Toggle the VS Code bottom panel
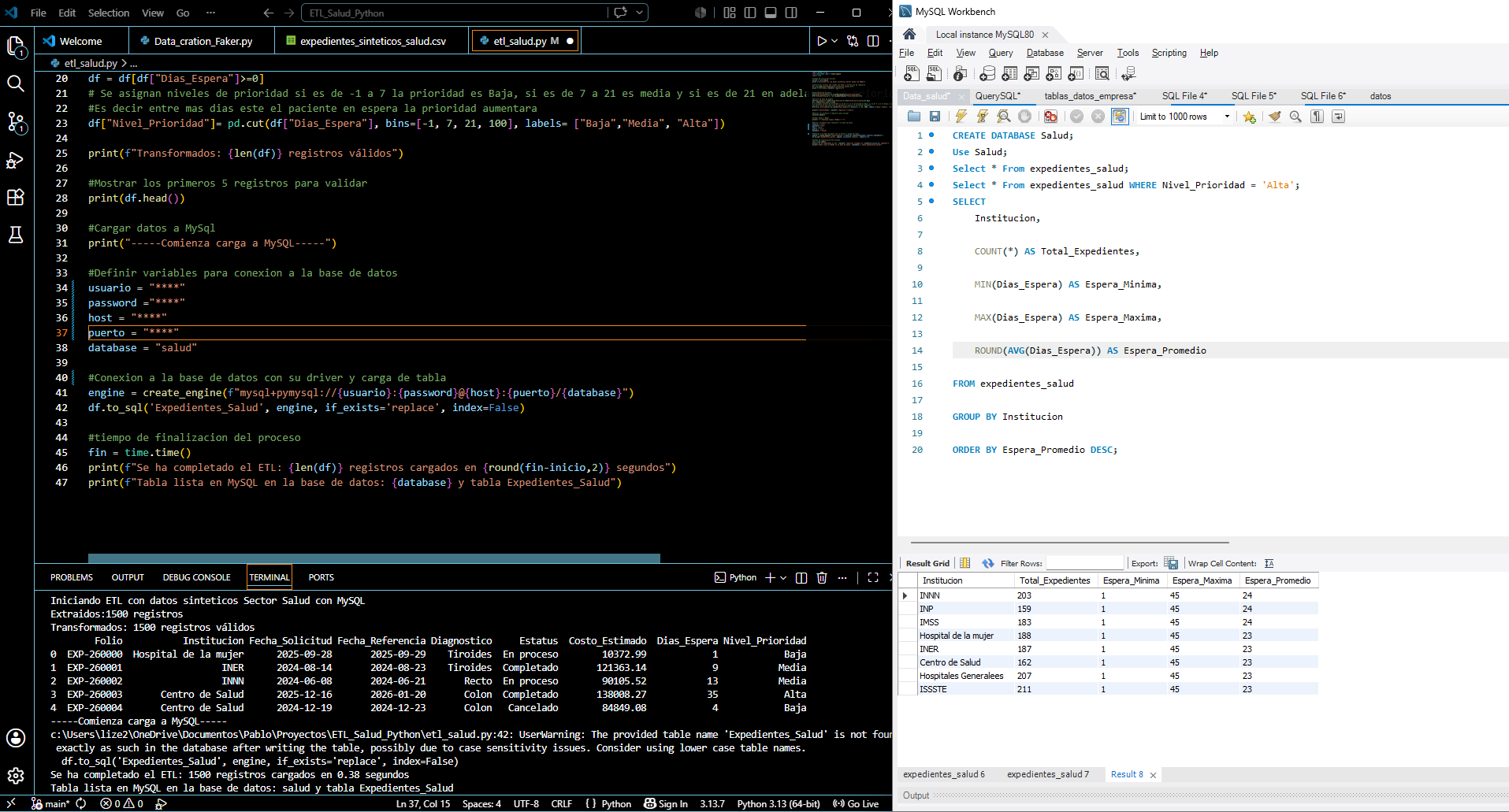The width and height of the screenshot is (1509, 812). [771, 13]
